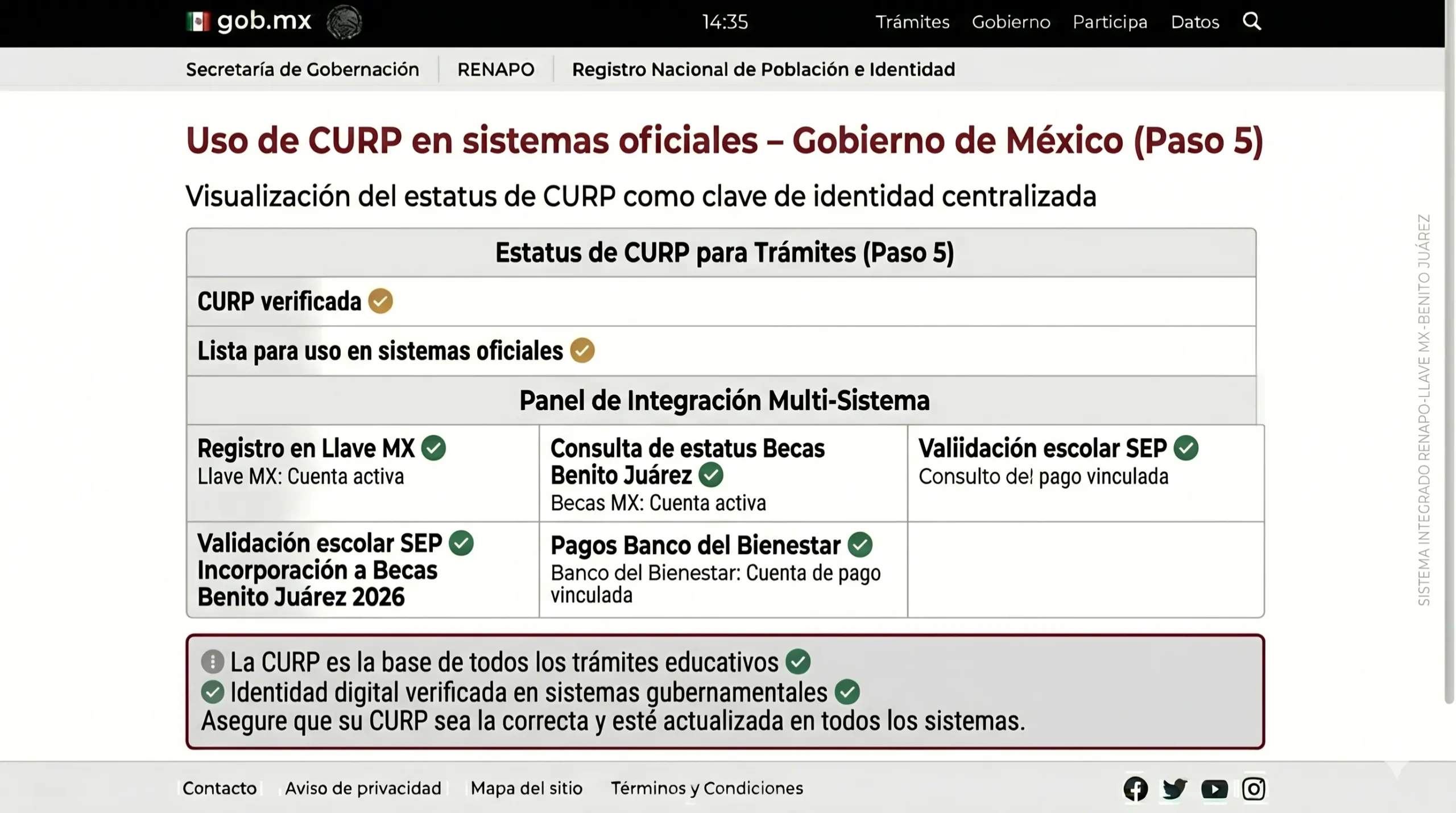This screenshot has height=813, width=1456.
Task: Click the grey info icon in notice box
Action: pyautogui.click(x=212, y=662)
